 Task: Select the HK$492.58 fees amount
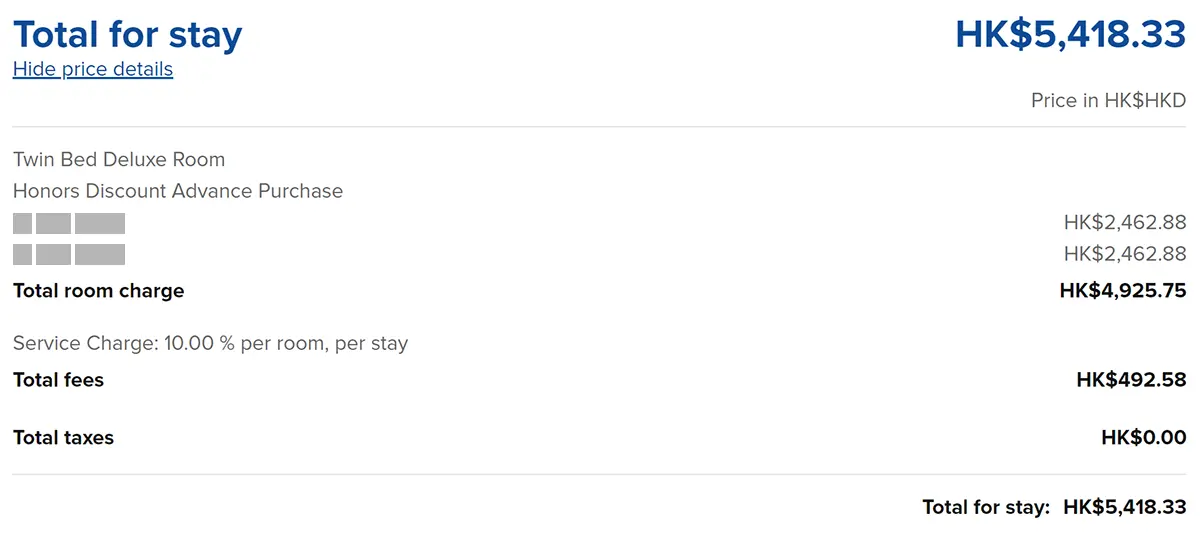click(x=1131, y=380)
